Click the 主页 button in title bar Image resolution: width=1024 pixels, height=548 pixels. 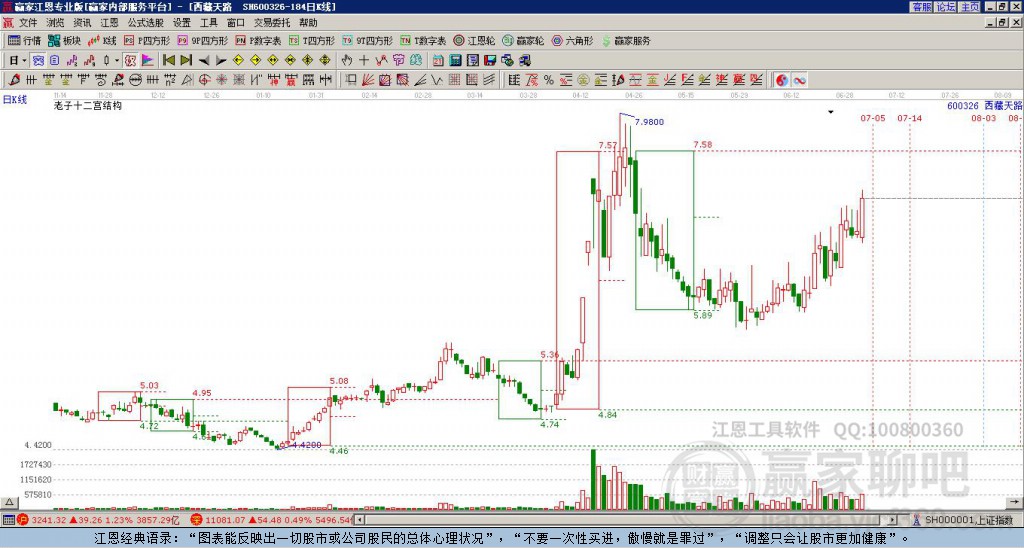pos(970,7)
